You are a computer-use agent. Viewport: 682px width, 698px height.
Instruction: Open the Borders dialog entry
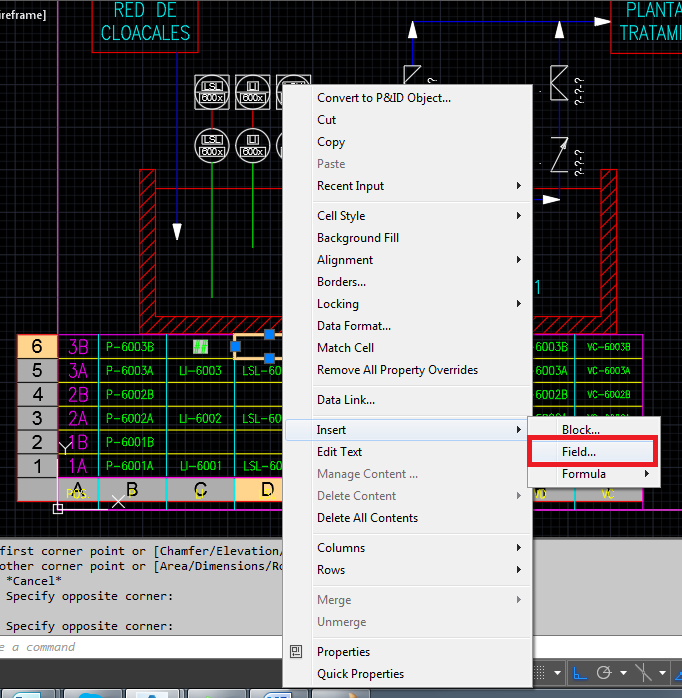click(x=408, y=282)
